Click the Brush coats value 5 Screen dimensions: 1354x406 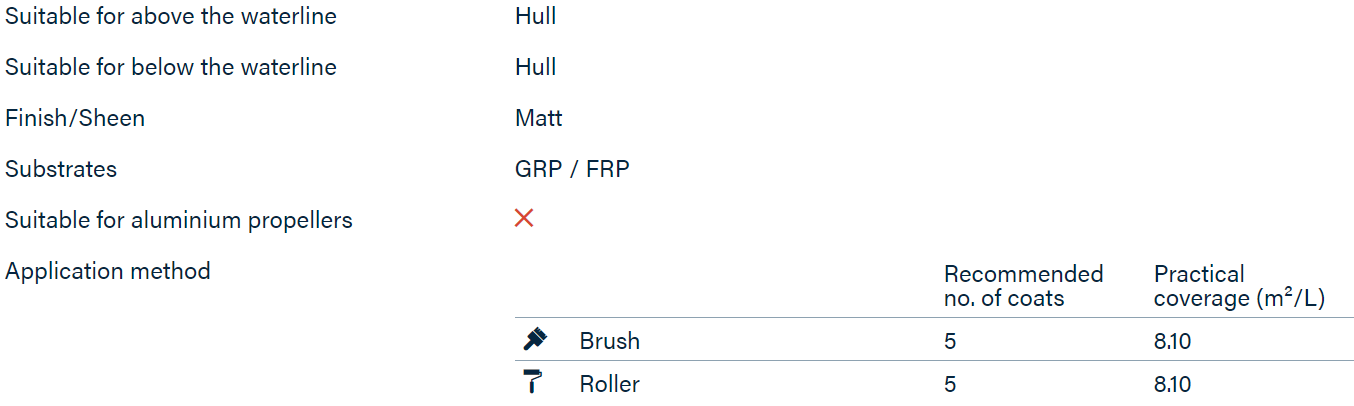tap(950, 341)
